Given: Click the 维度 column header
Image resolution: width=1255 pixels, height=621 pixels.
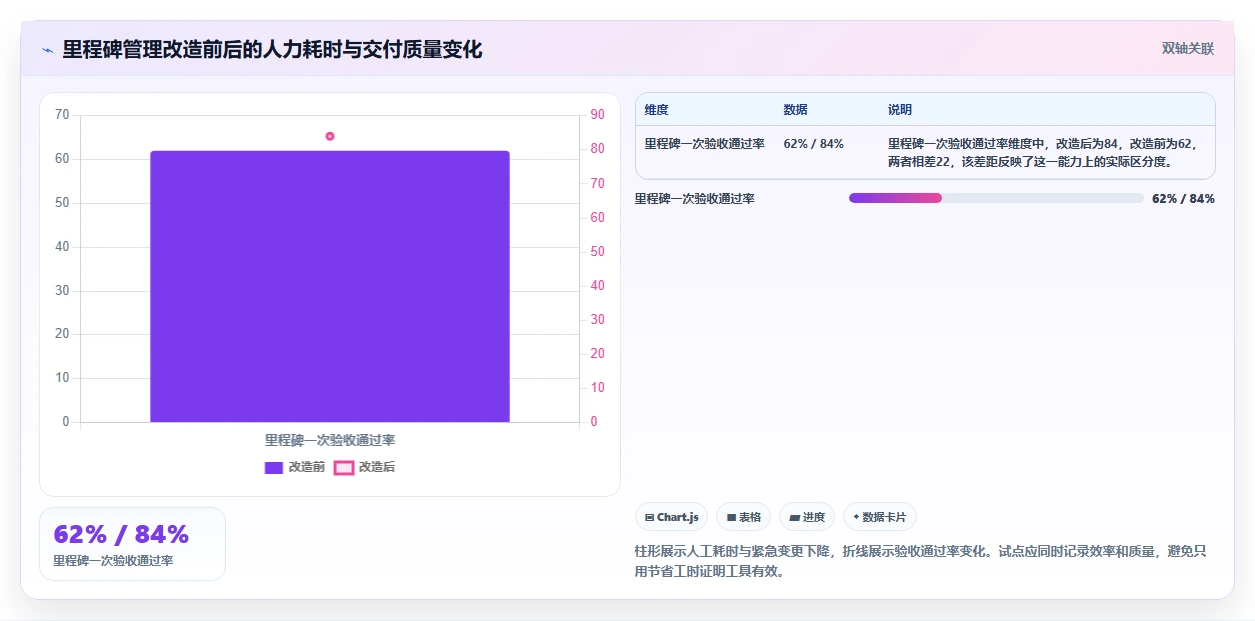Looking at the screenshot, I should (x=657, y=110).
